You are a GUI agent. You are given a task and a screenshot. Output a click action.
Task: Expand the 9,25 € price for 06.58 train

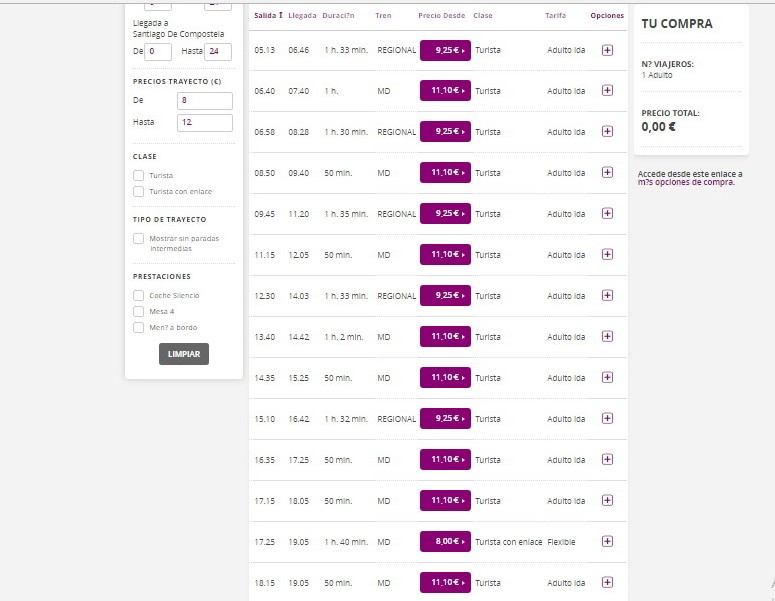pyautogui.click(x=445, y=131)
